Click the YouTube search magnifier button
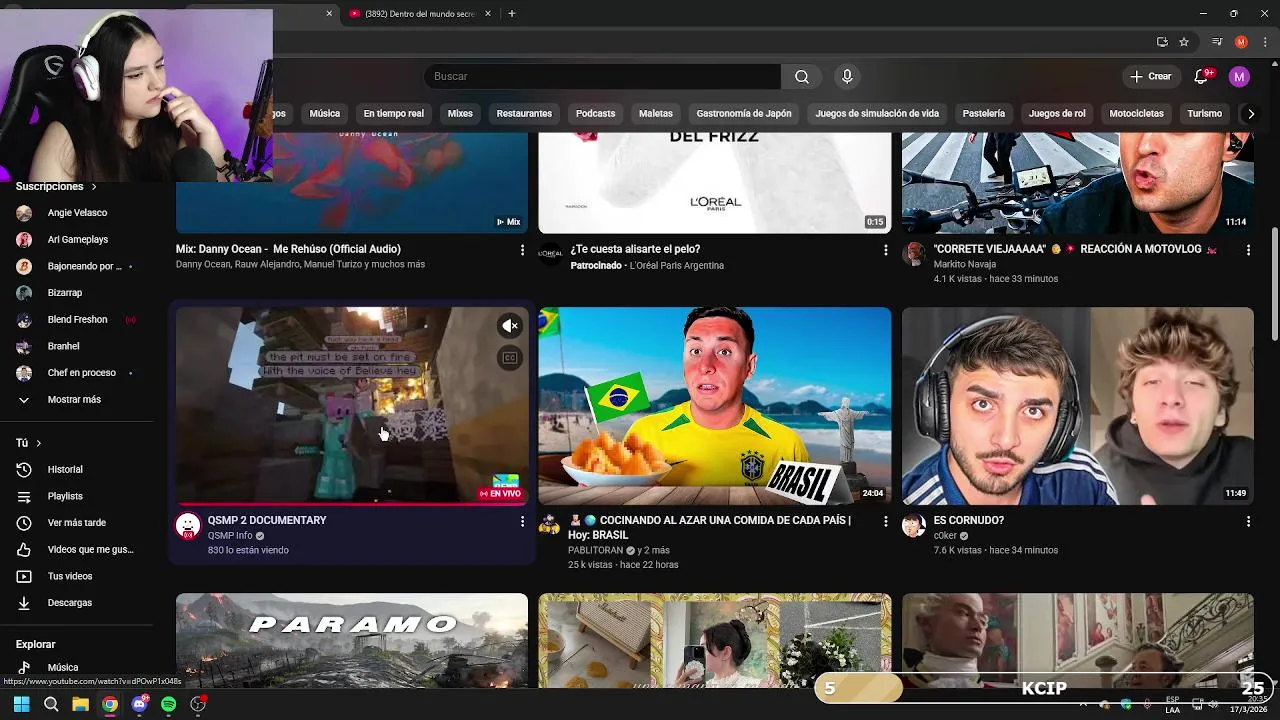This screenshot has height=720, width=1280. [x=802, y=77]
